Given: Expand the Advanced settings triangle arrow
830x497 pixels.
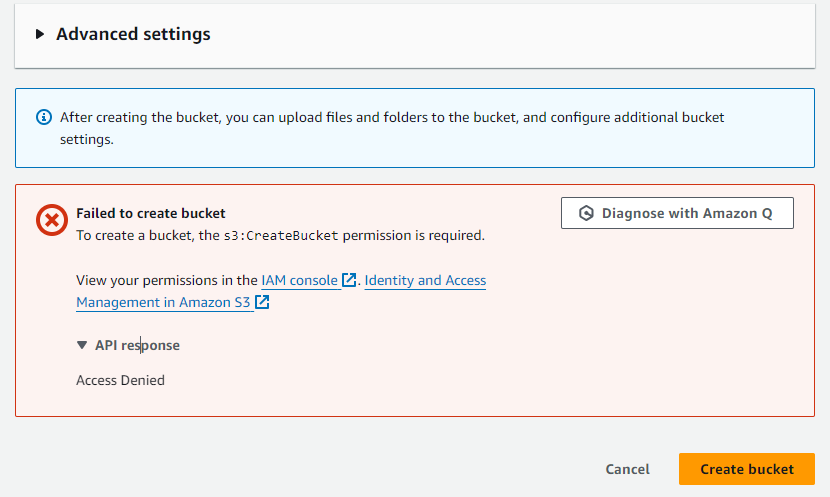Looking at the screenshot, I should 40,34.
